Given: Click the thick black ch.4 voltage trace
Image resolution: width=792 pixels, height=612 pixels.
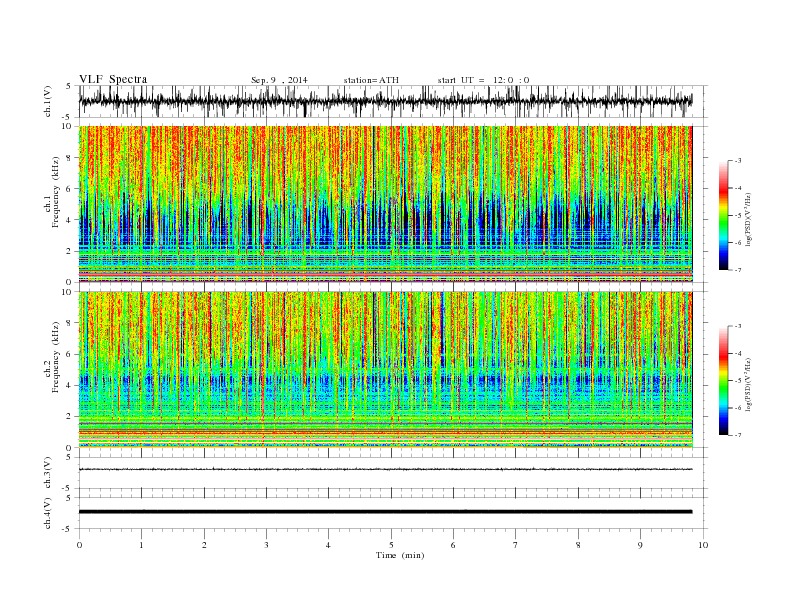Looking at the screenshot, I should pos(385,512).
